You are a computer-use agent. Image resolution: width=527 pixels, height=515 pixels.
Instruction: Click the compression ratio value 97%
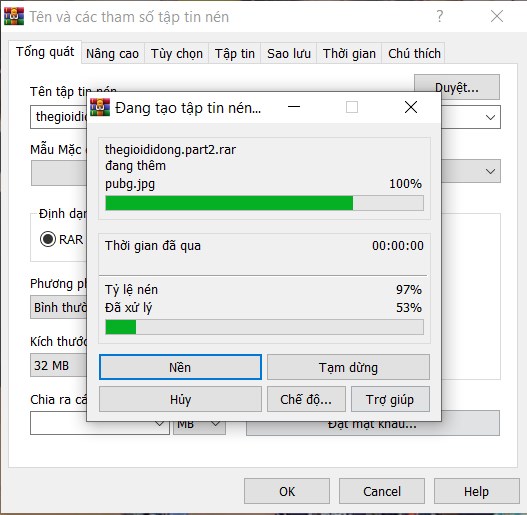(409, 289)
